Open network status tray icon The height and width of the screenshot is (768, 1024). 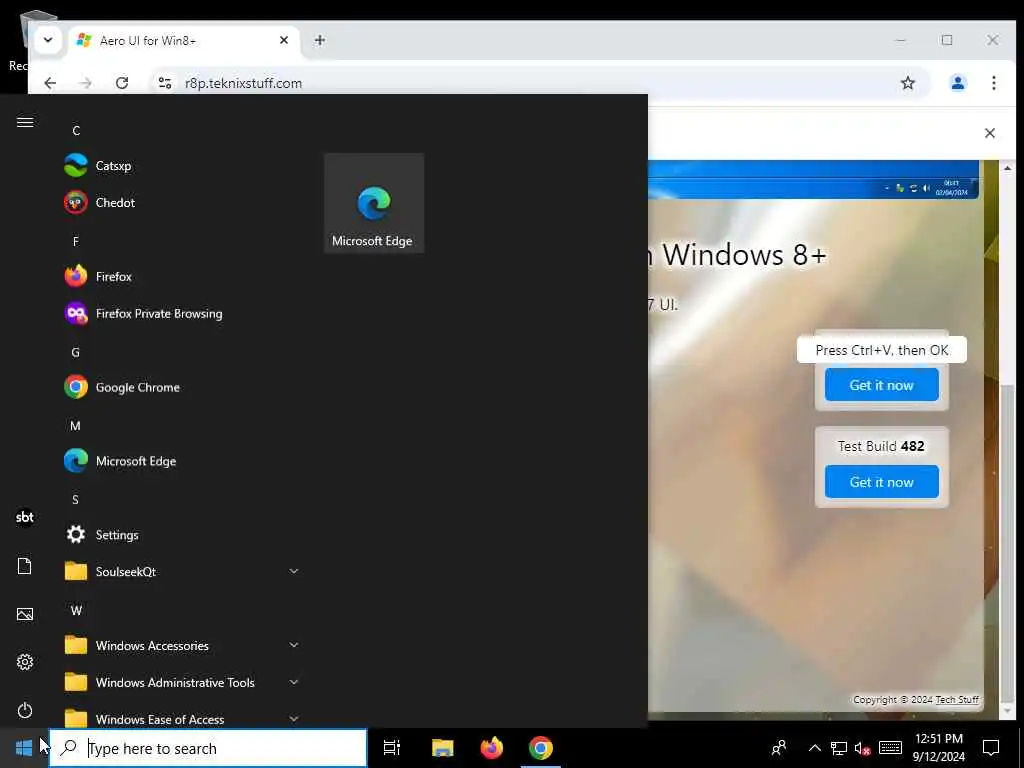(839, 748)
